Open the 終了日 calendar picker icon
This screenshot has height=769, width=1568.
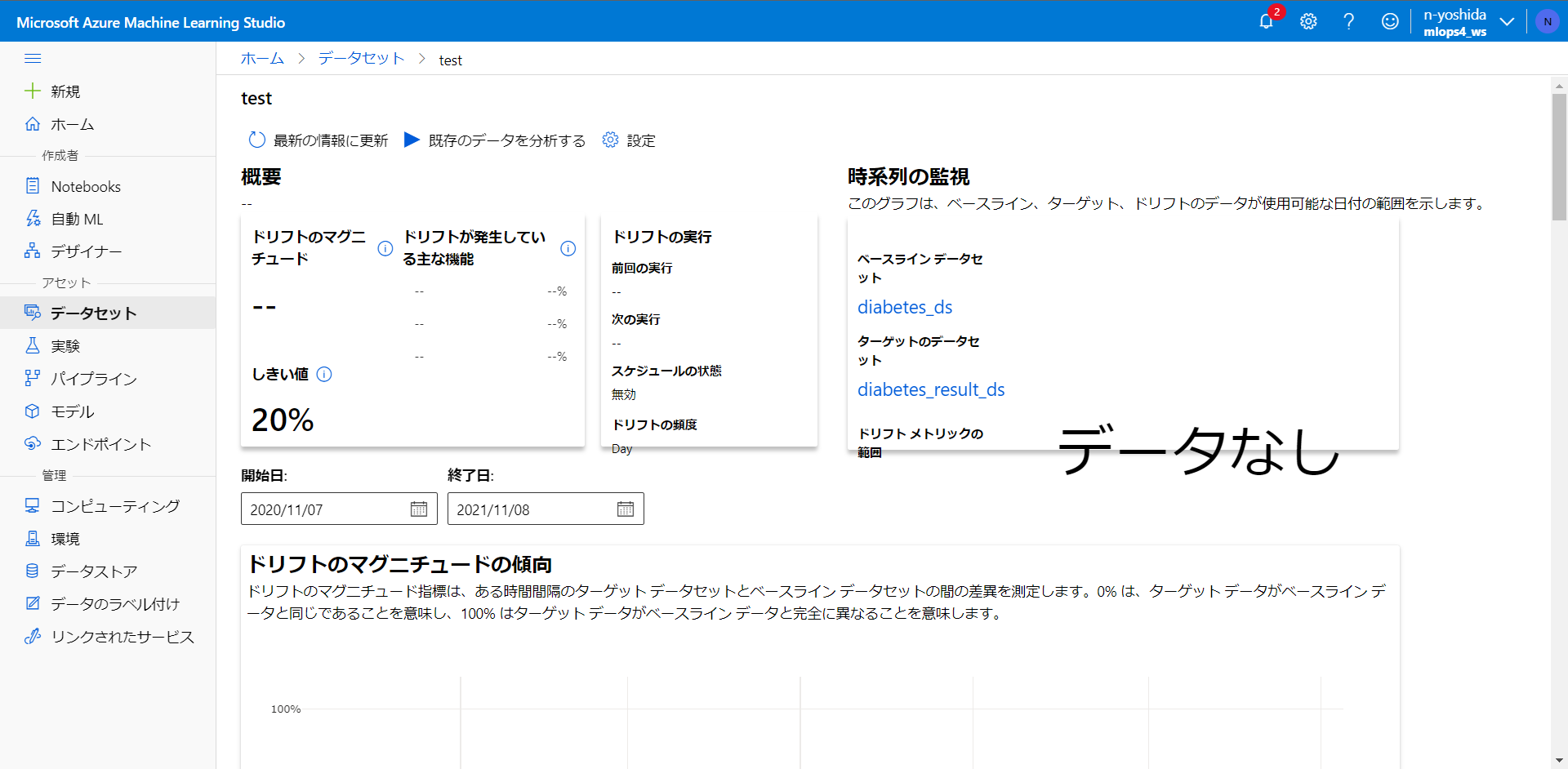[x=626, y=509]
